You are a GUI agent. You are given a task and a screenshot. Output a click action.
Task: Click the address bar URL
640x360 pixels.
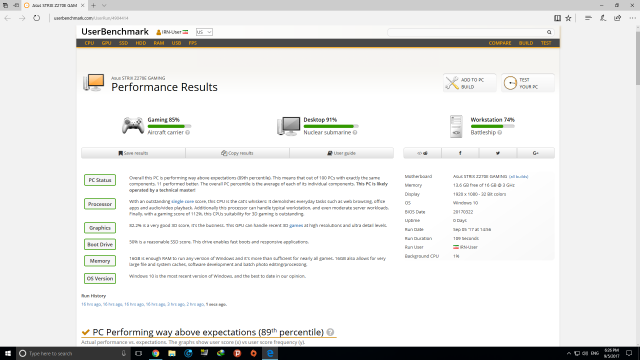click(x=91, y=18)
